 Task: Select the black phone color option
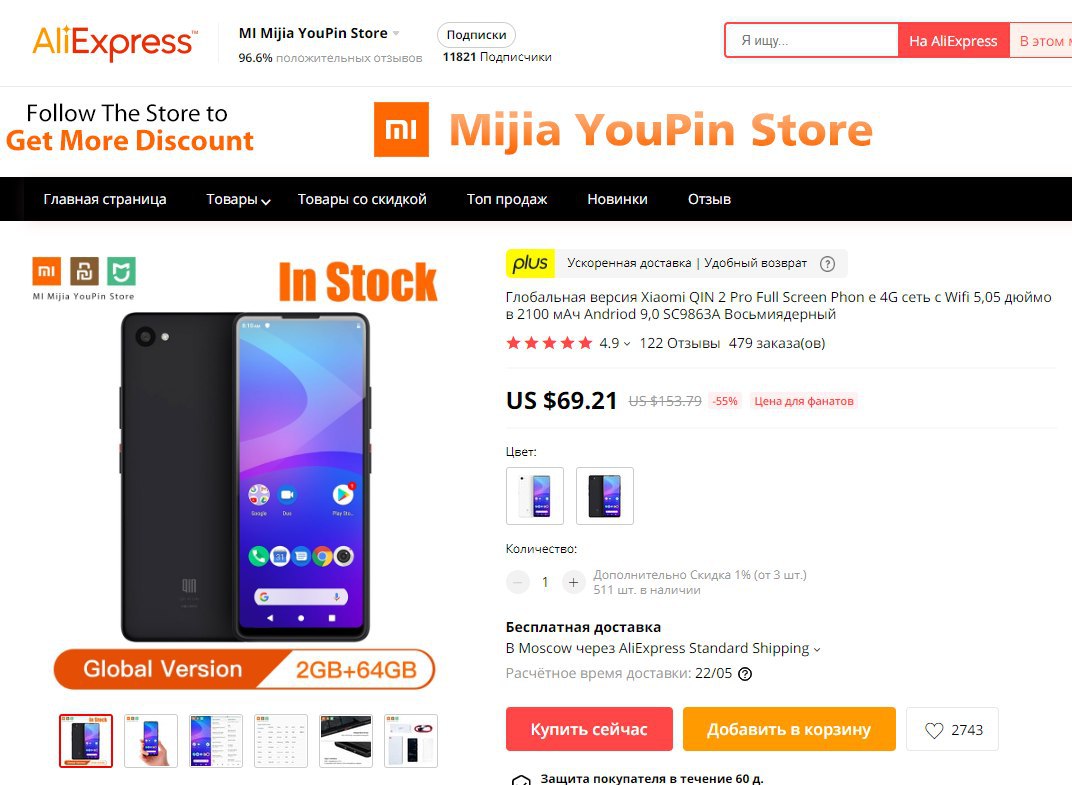click(604, 496)
